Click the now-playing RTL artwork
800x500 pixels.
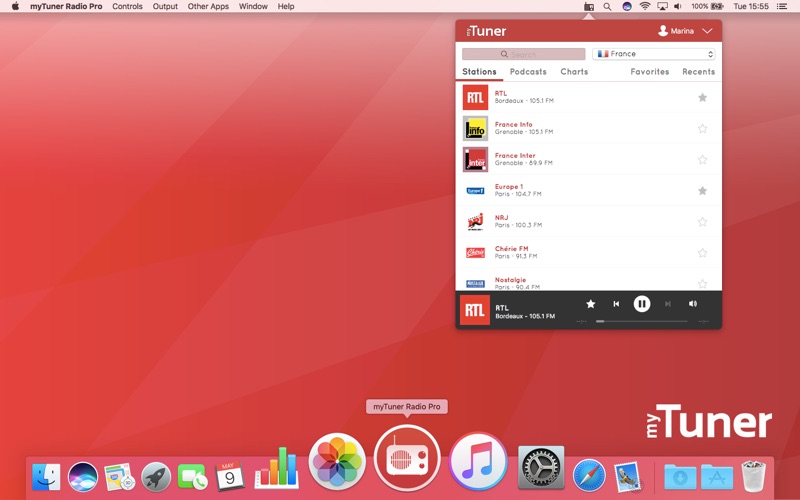click(475, 310)
